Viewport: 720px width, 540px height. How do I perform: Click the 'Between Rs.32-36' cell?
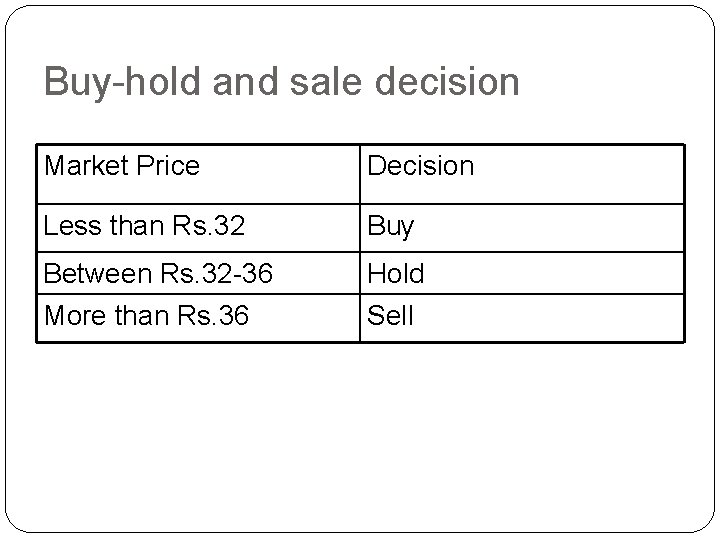coord(198,273)
